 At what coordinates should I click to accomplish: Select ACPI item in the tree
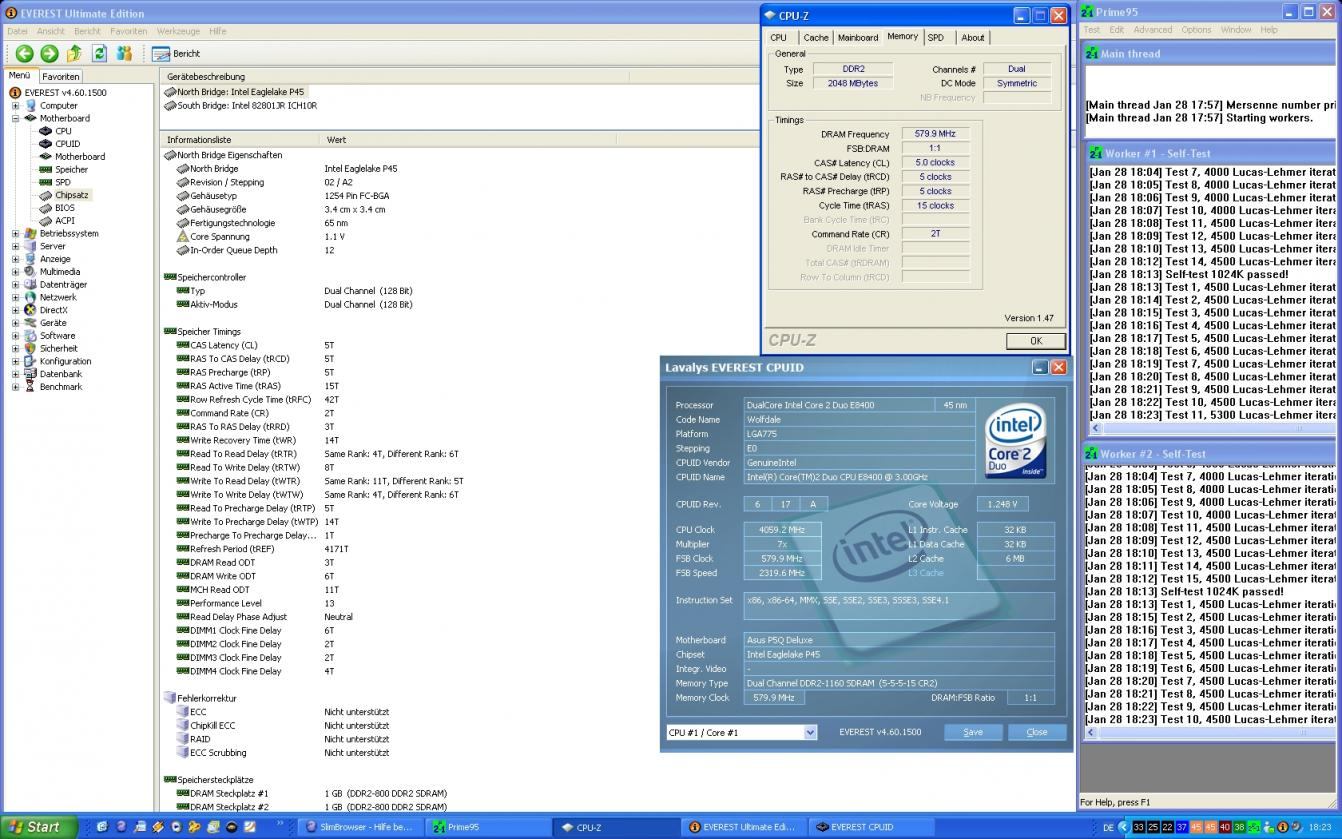point(64,221)
